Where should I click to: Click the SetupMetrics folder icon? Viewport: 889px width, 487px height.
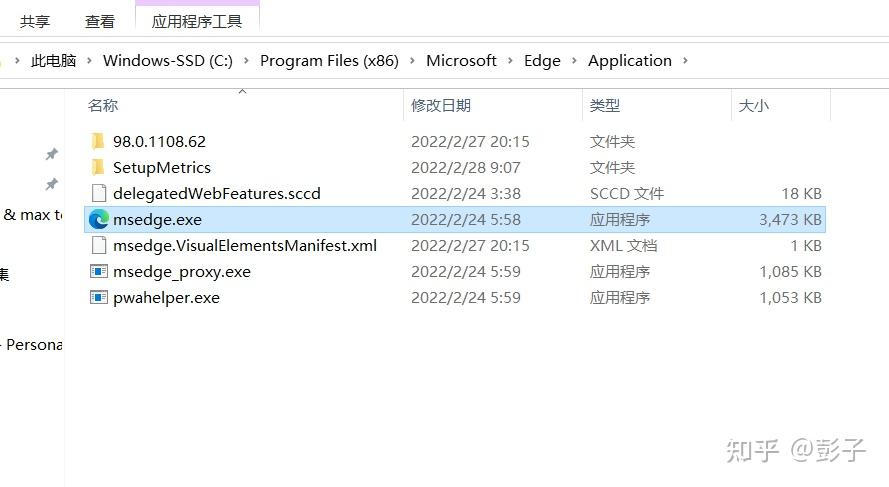98,167
